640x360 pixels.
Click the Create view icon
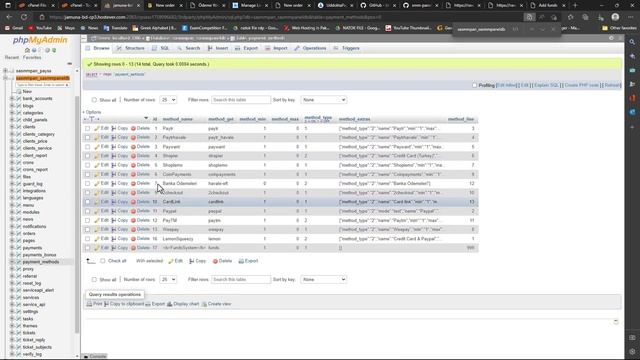tap(204, 304)
